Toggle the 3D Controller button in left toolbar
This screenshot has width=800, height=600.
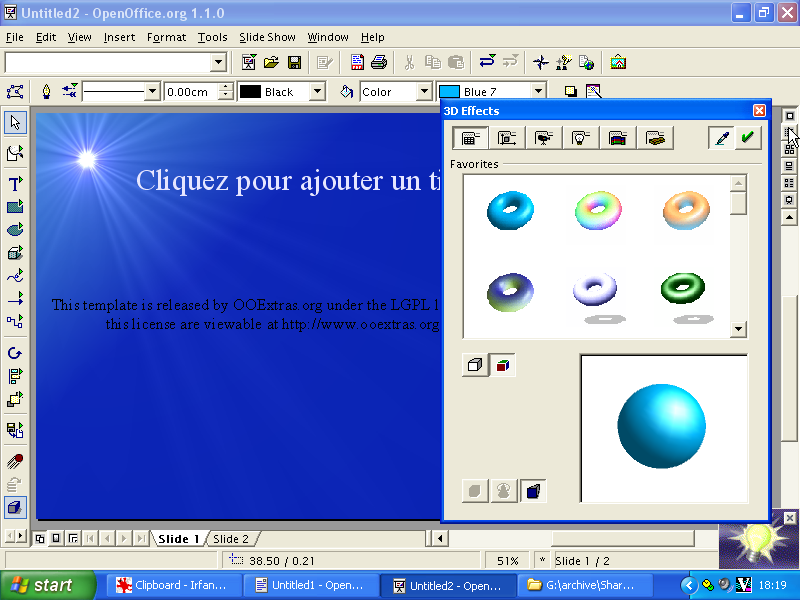click(x=15, y=508)
